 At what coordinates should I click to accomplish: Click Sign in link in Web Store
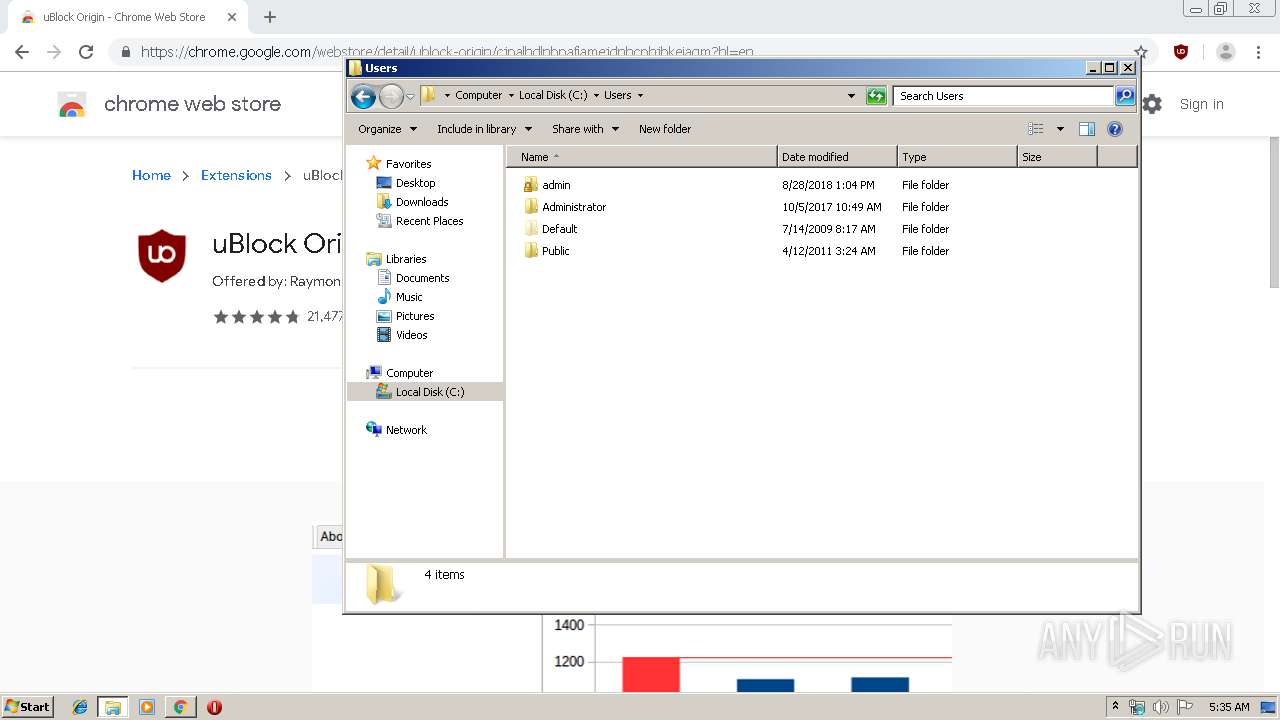click(x=1201, y=104)
